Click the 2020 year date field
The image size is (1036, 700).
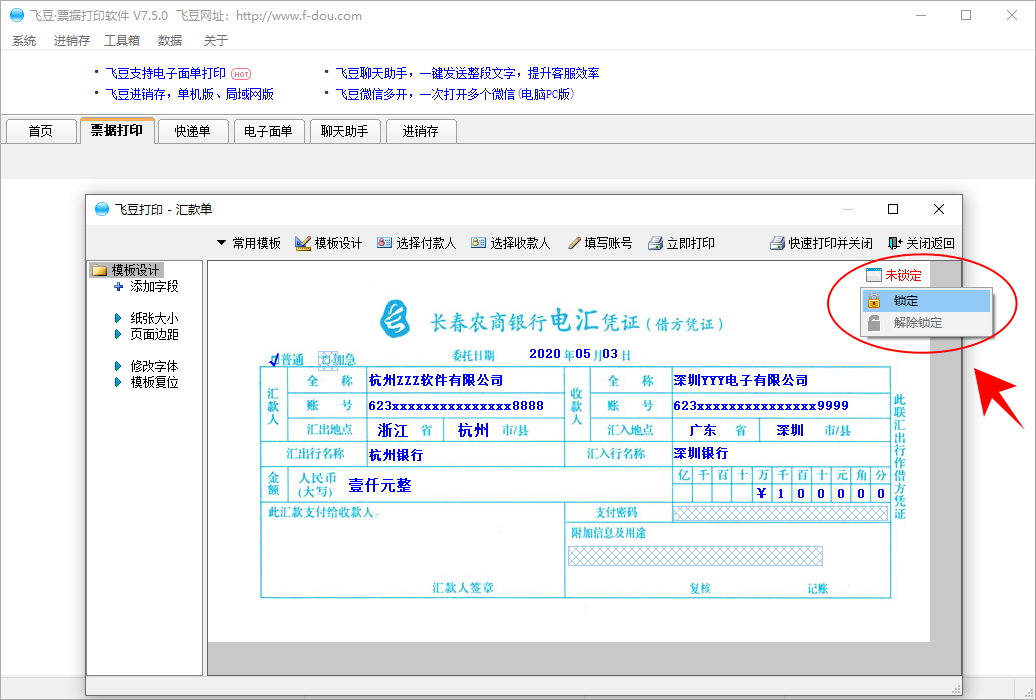545,354
